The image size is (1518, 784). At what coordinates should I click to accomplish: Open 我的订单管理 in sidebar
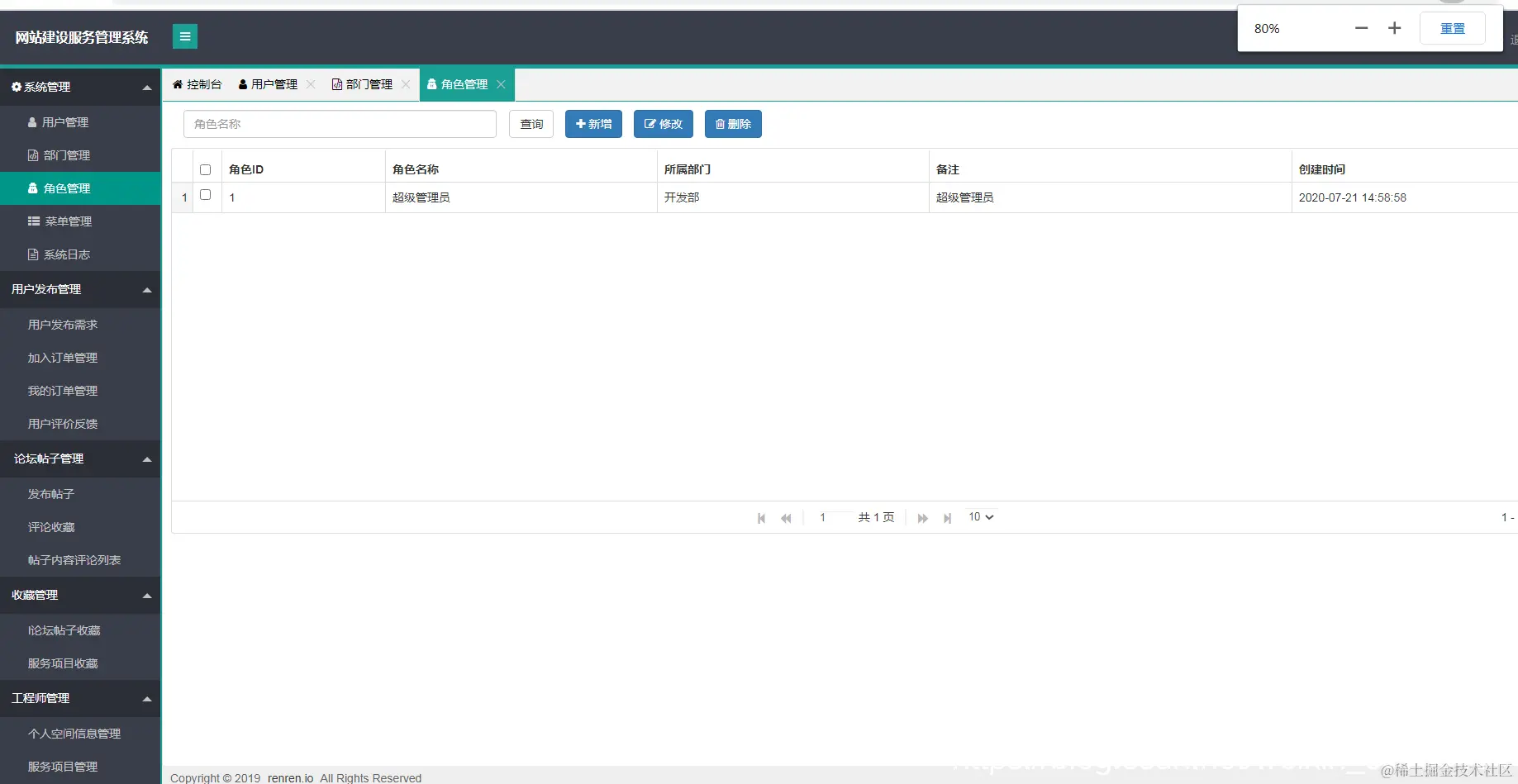click(x=80, y=391)
